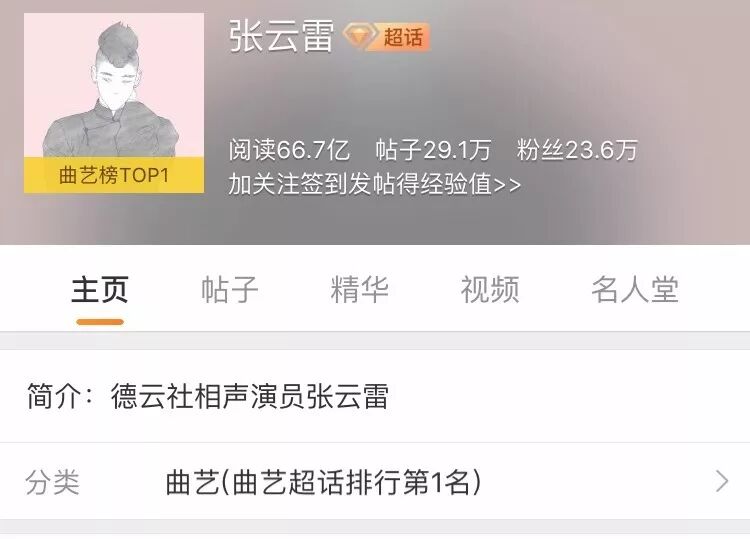Click the 分类 label
This screenshot has width=750, height=539.
53,482
